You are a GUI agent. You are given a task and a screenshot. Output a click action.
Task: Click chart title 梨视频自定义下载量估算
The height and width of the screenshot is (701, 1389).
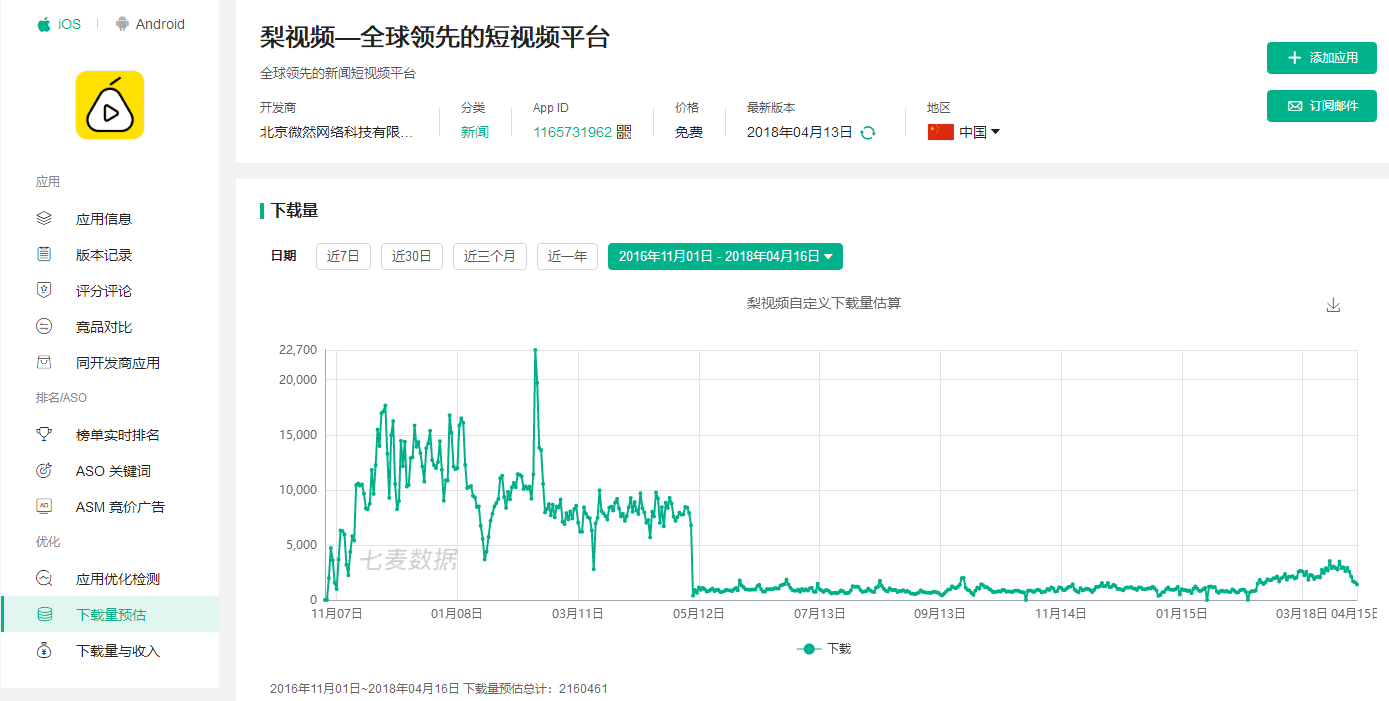(824, 303)
